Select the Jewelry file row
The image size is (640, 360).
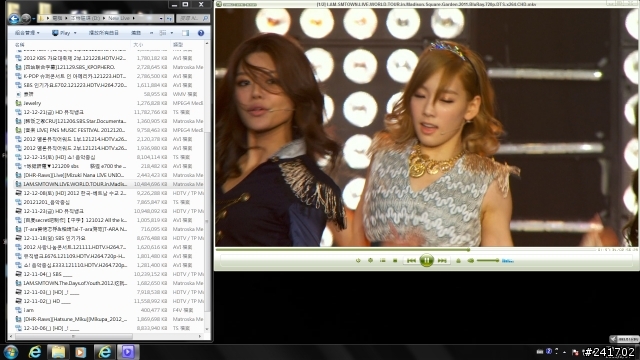click(x=109, y=103)
